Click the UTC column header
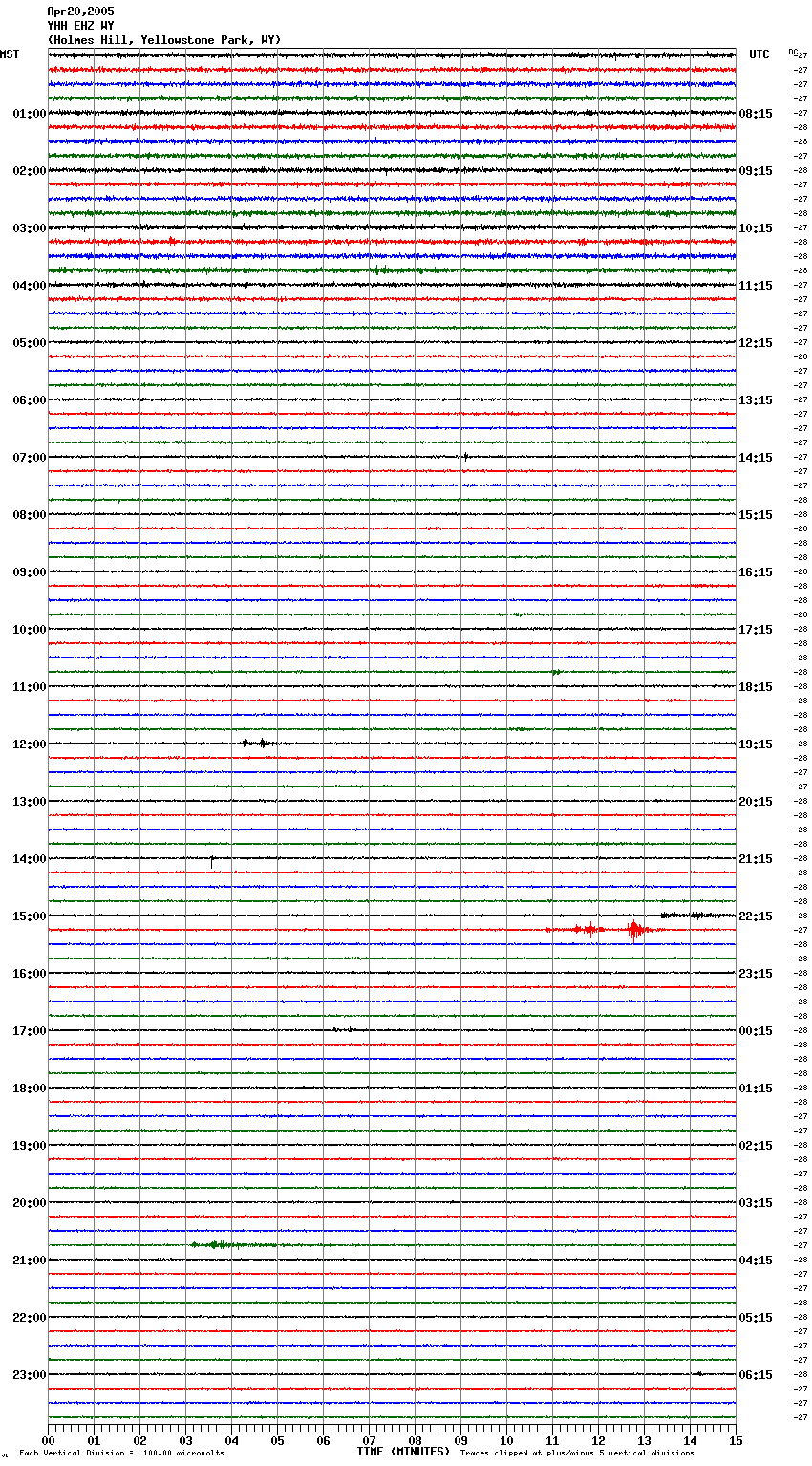This screenshot has height=1466, width=812. [759, 54]
